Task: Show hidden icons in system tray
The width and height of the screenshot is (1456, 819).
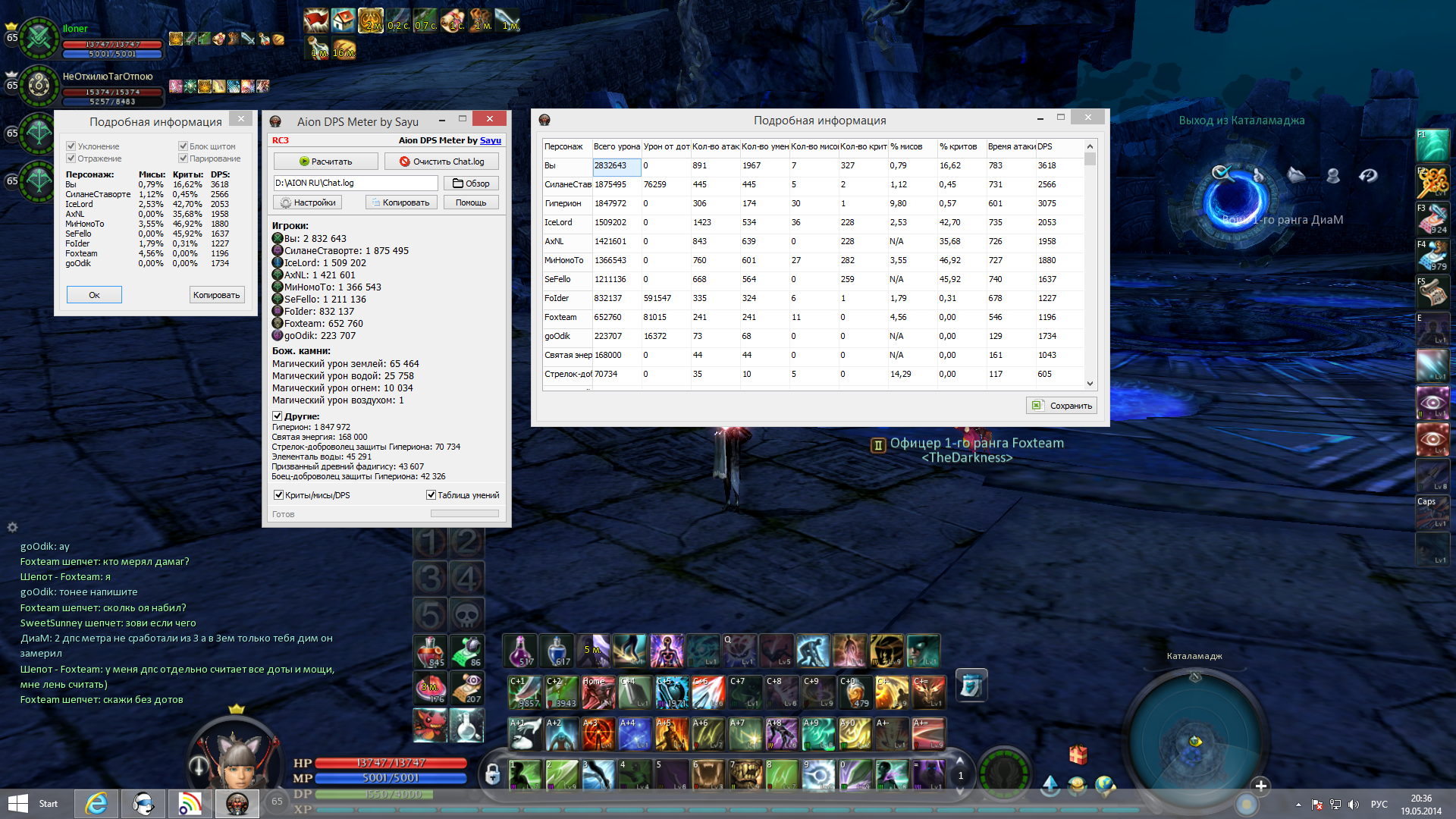Action: tap(1298, 805)
